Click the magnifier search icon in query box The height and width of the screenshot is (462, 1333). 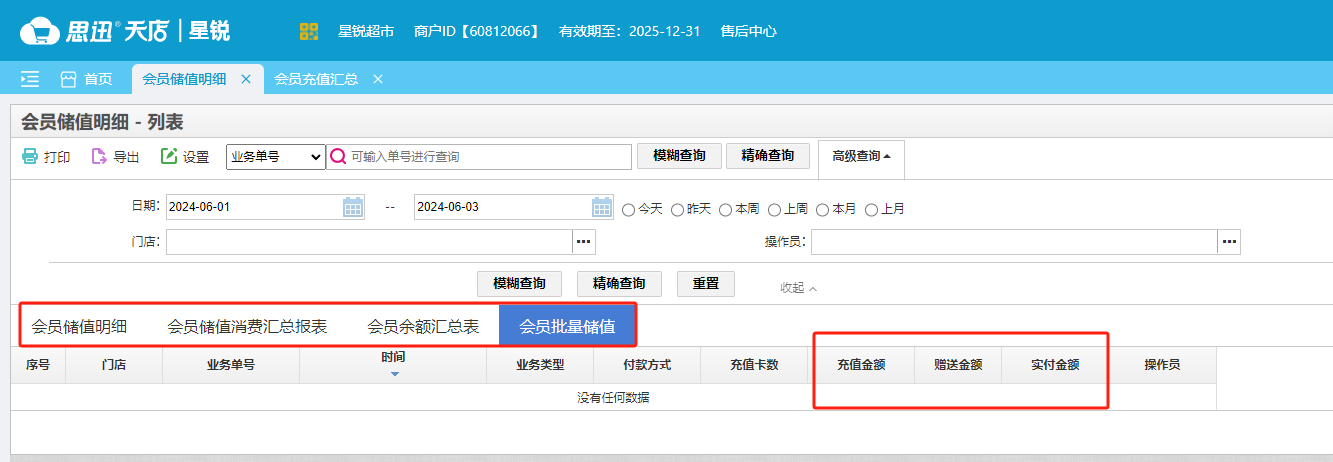[x=338, y=157]
